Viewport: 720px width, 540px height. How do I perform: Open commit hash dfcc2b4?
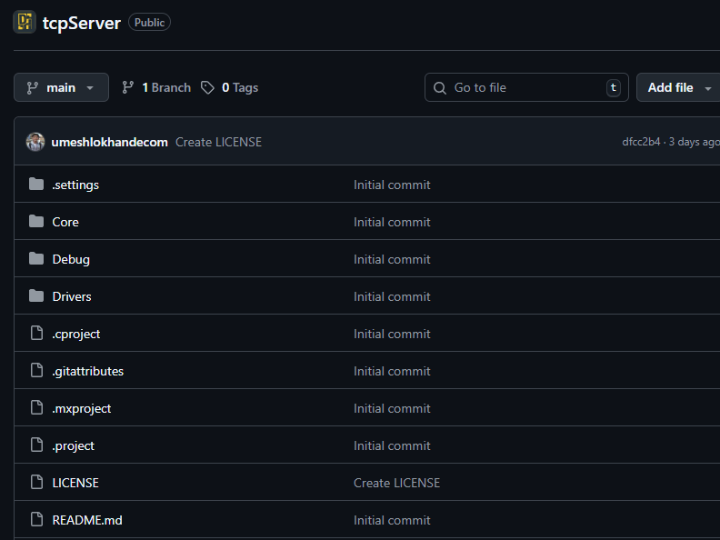pos(641,142)
